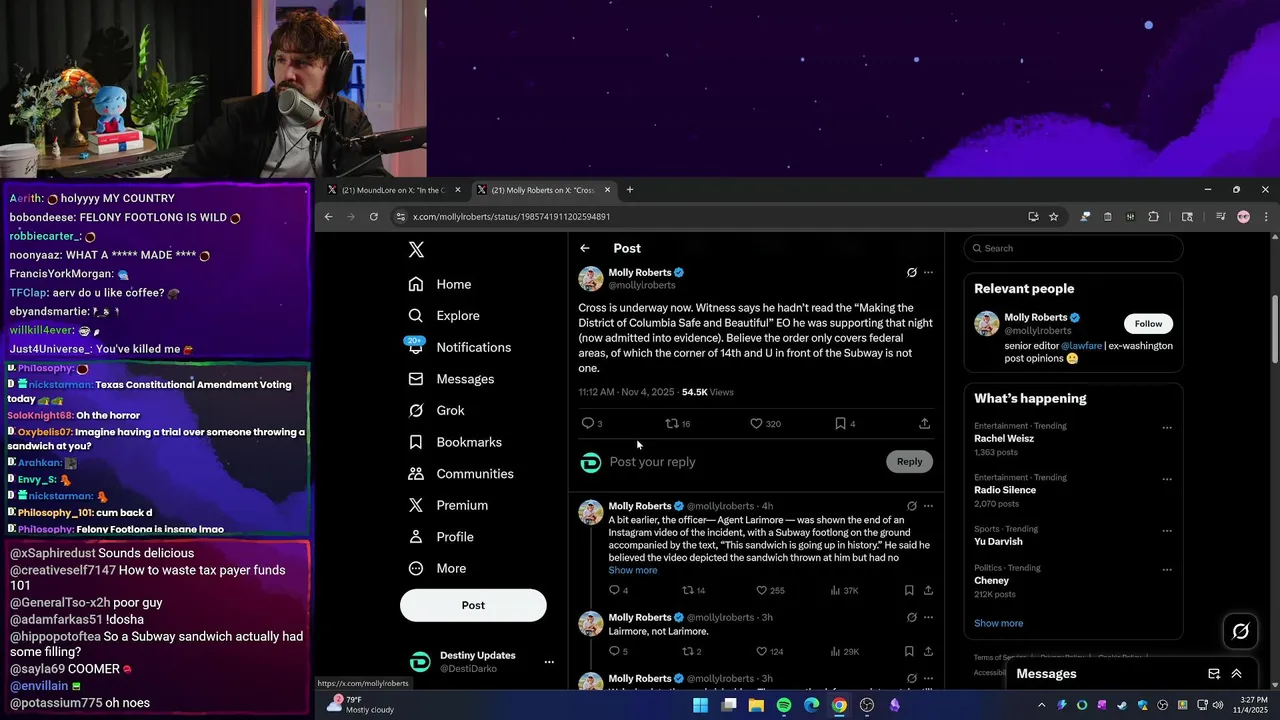Viewport: 1280px width, 720px height.
Task: Click the large Post button in sidebar
Action: [473, 605]
